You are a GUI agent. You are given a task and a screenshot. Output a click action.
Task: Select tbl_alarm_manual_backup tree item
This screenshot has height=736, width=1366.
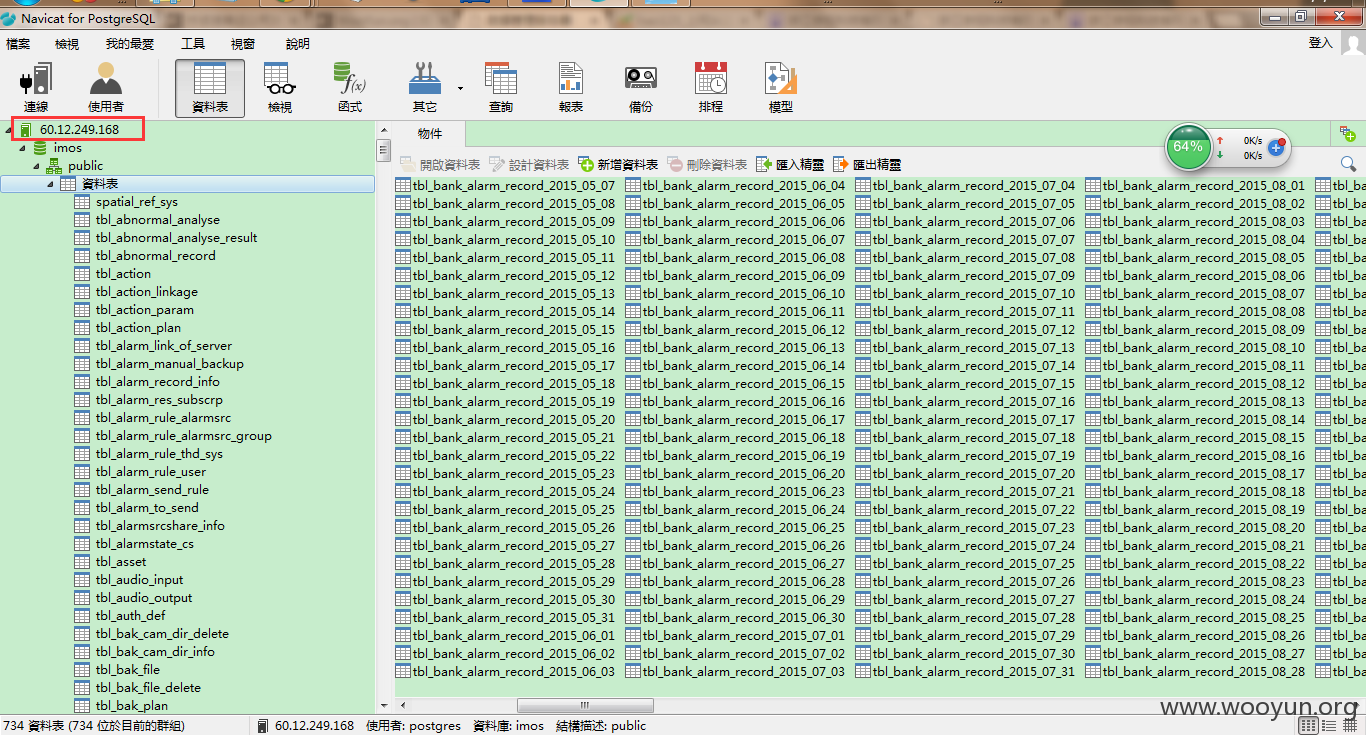tap(170, 364)
